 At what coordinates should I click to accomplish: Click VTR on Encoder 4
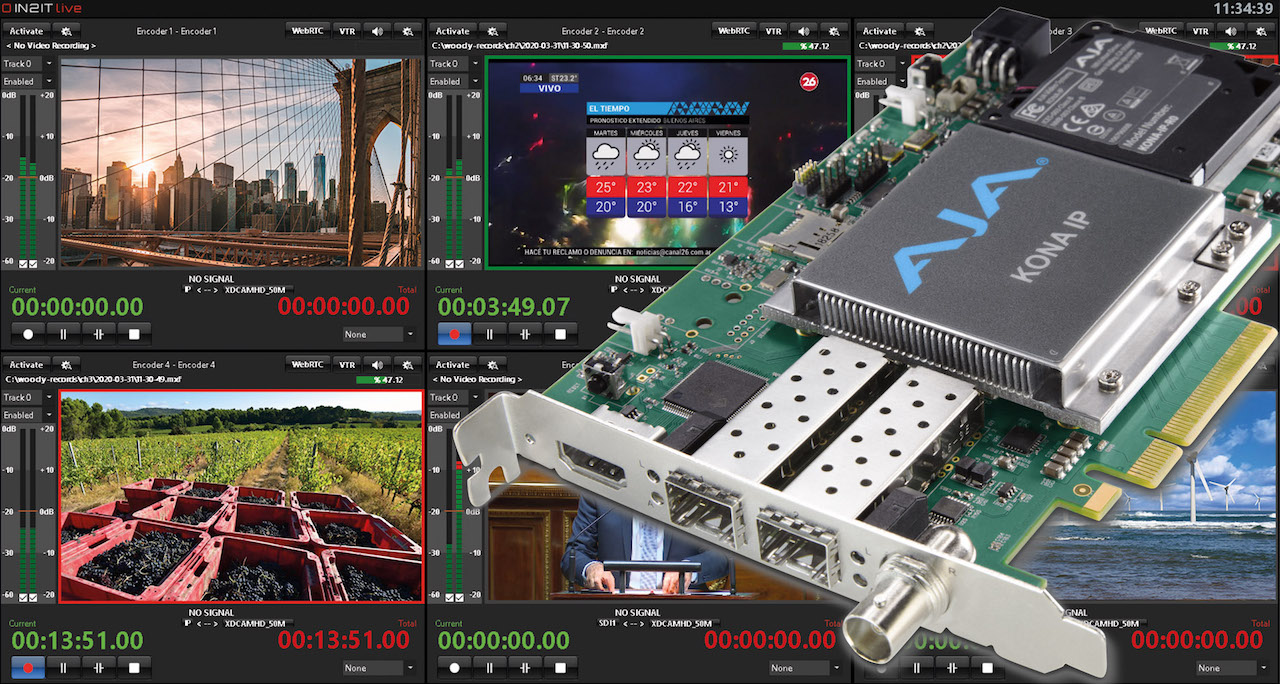point(346,365)
